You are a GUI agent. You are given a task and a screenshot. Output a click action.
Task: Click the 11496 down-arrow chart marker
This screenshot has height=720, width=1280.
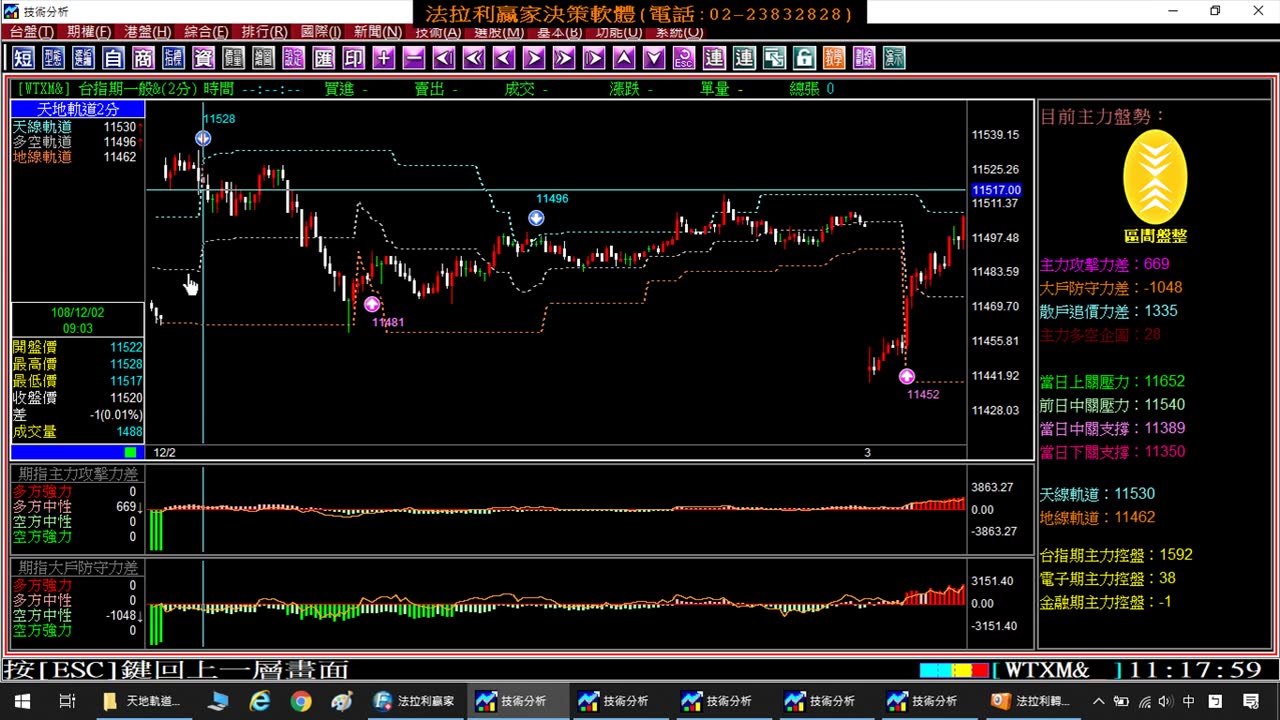[x=536, y=218]
